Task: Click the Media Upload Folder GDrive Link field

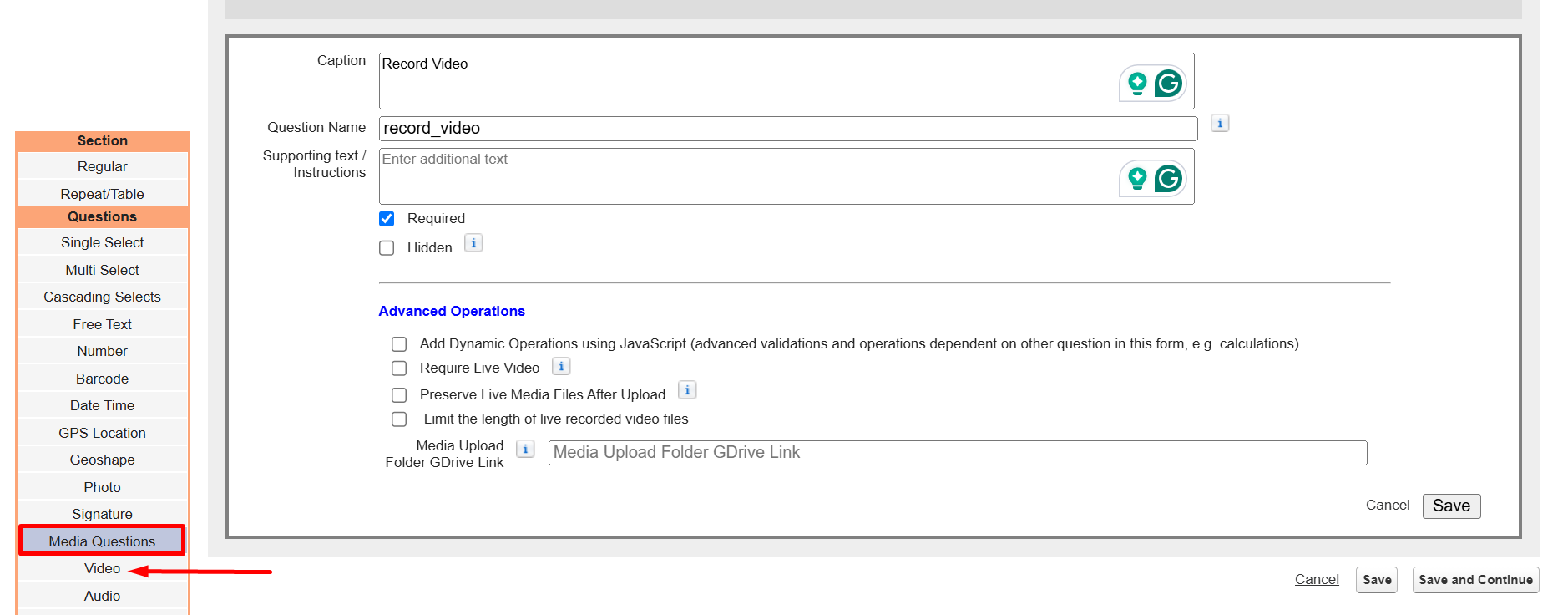Action: click(958, 453)
